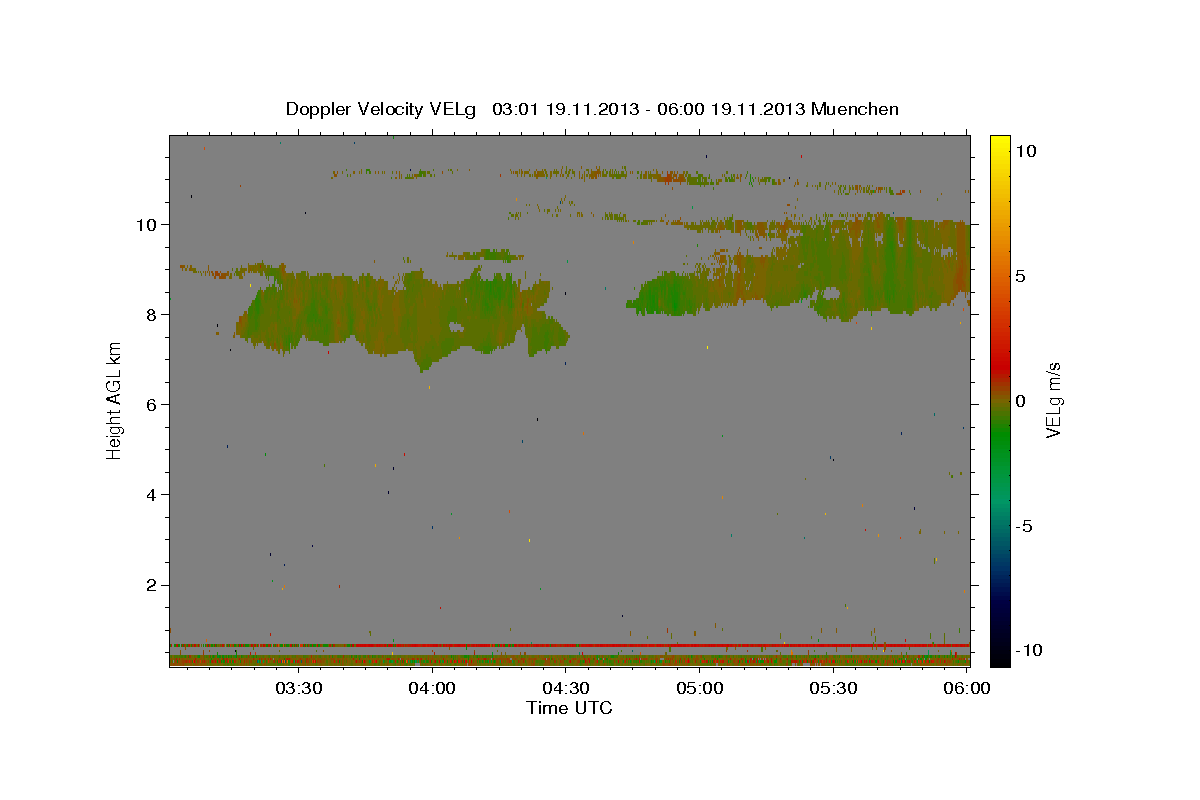Click the 04:00 time tick label
The image size is (1200, 800).
433,688
